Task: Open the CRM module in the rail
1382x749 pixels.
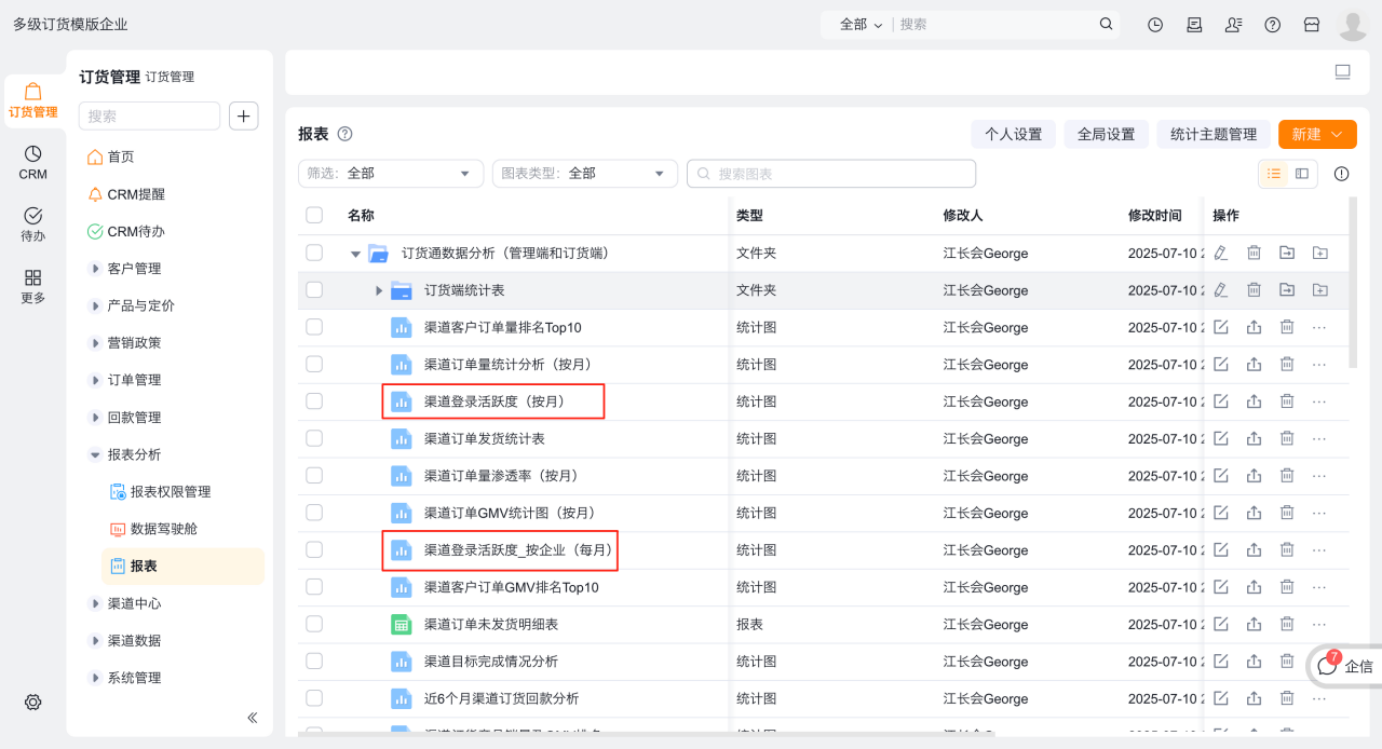Action: [33, 162]
